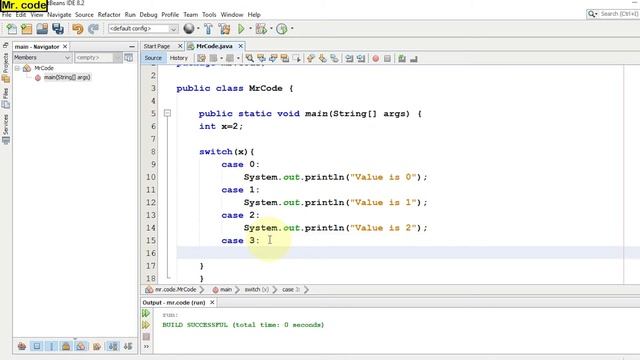Click the Stop Macro Recording icon
The height and width of the screenshot is (360, 640).
[387, 58]
